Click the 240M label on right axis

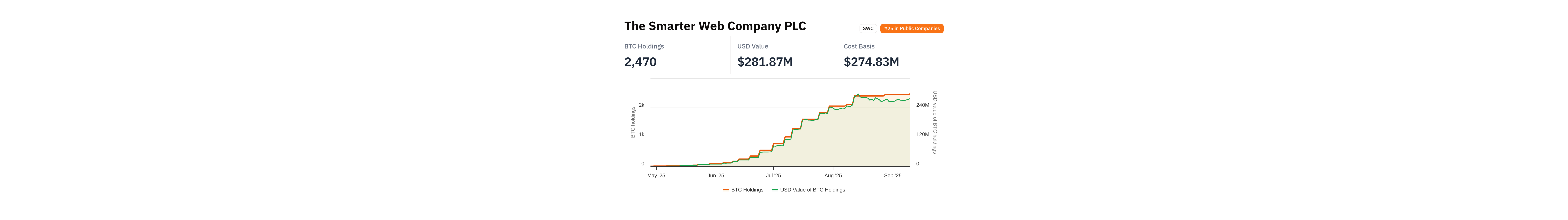(x=922, y=105)
